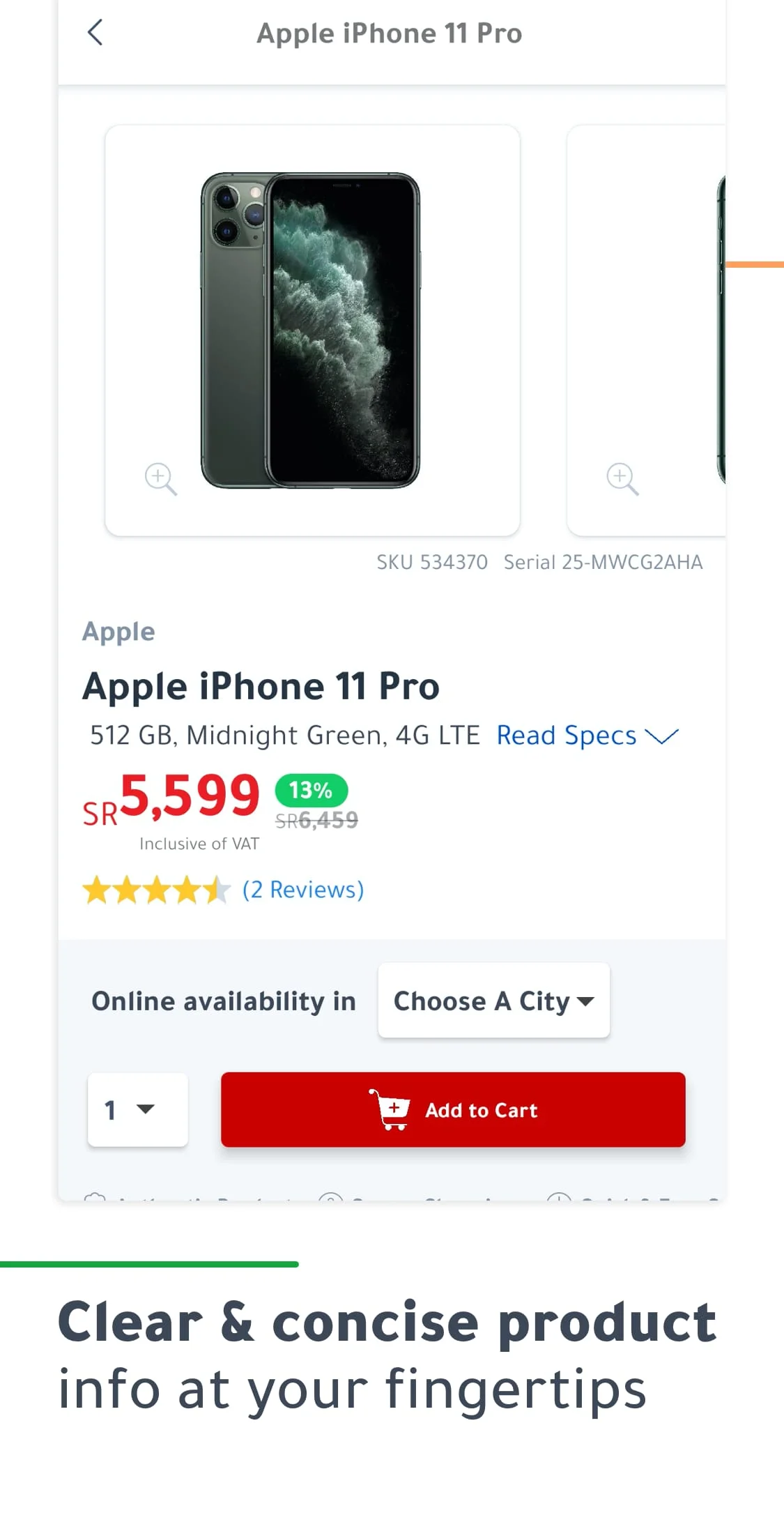Screen dimensions: 784x1529
Task: Open the Read Specs link
Action: pos(566,736)
